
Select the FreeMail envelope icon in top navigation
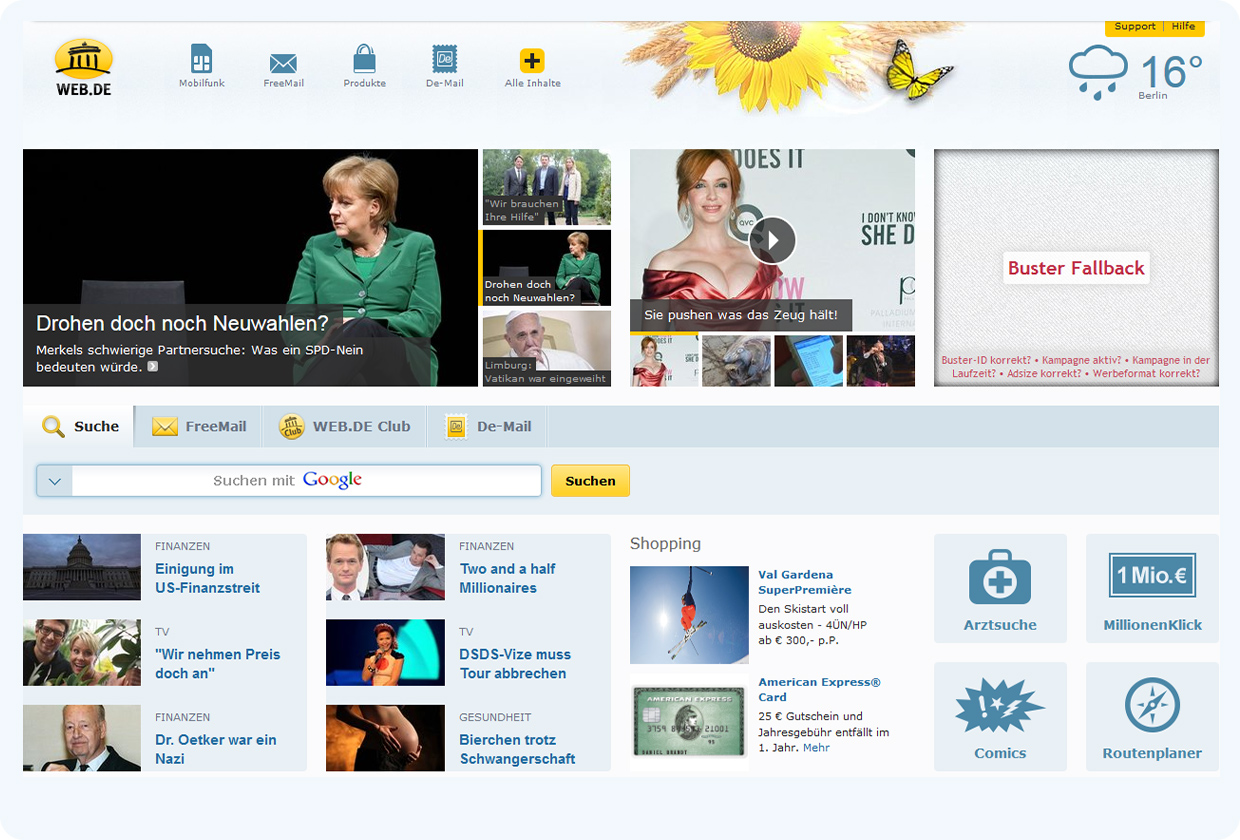point(283,60)
